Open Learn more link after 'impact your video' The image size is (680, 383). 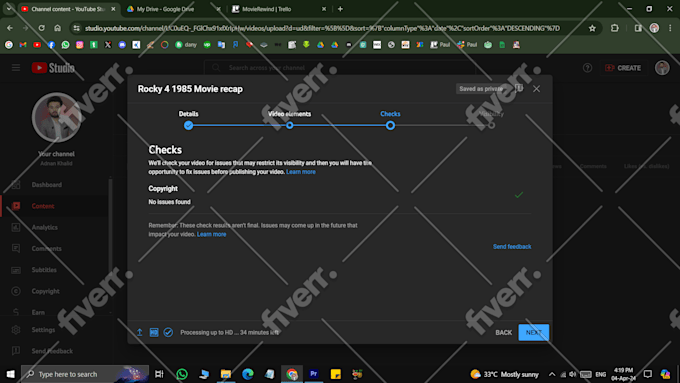[211, 234]
